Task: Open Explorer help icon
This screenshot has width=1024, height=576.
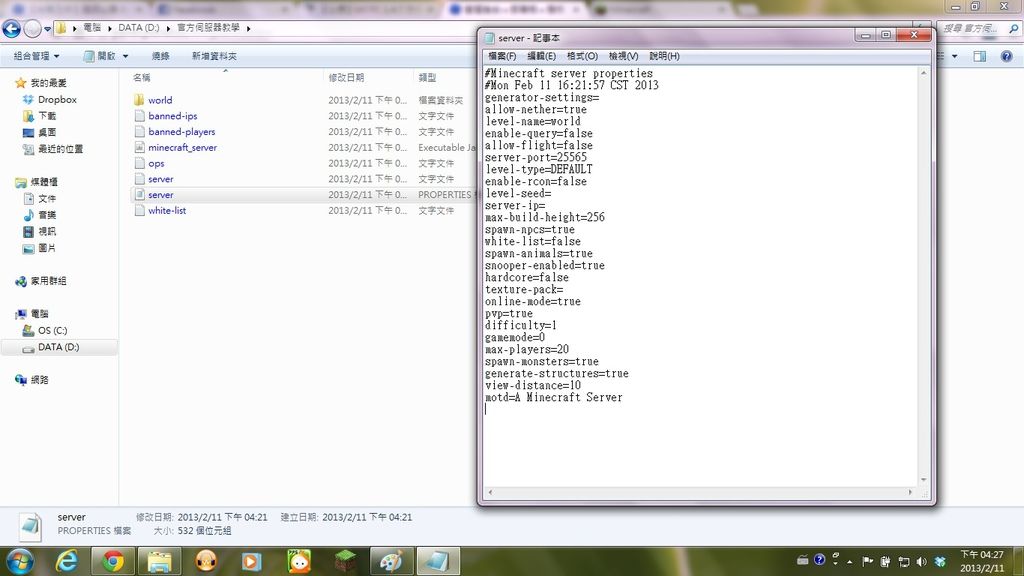Action: coord(1006,57)
